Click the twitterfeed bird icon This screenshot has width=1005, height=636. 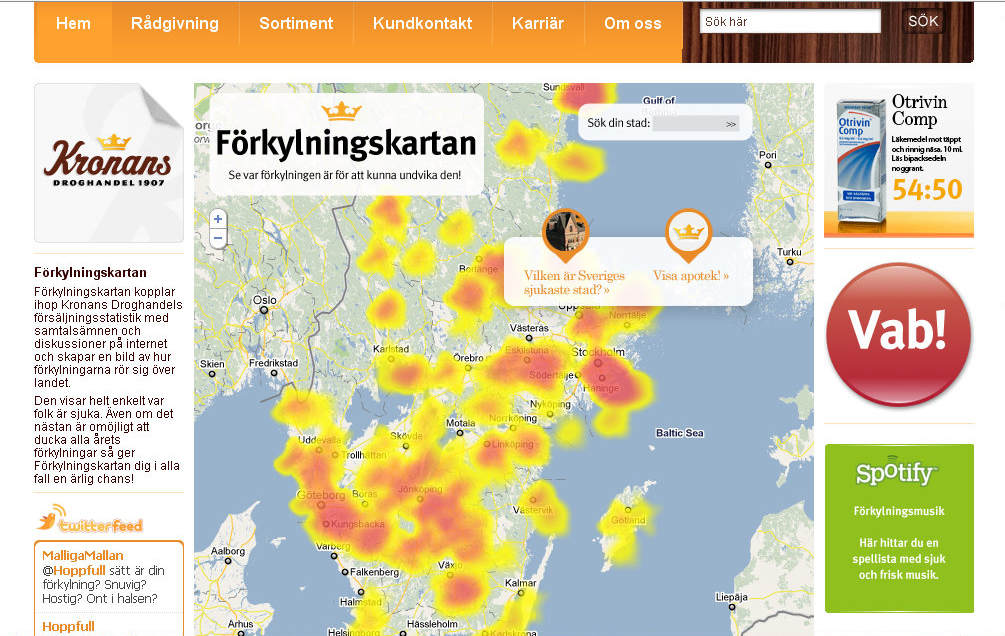pyautogui.click(x=50, y=519)
